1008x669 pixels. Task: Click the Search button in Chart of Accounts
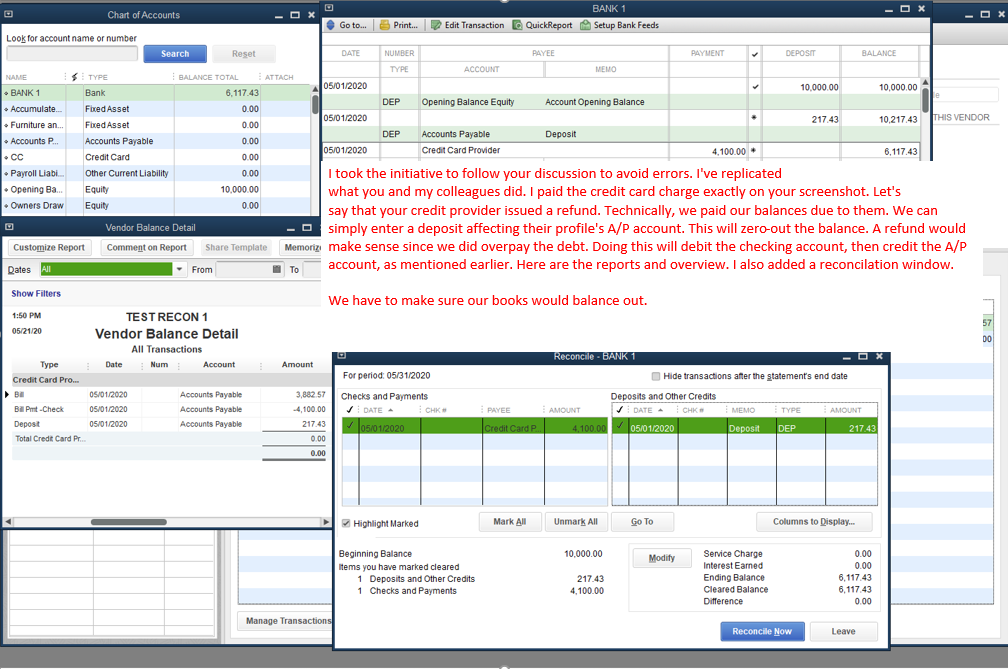(175, 54)
